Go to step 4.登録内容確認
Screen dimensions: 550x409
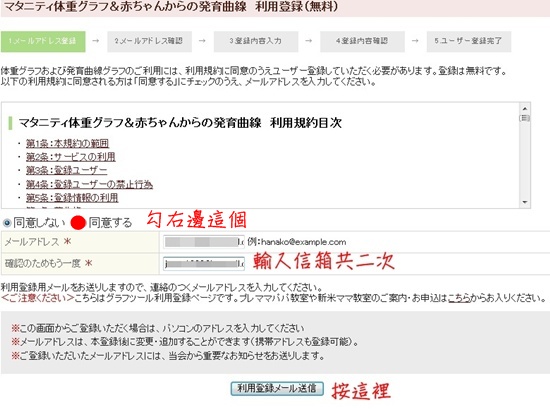coord(362,41)
